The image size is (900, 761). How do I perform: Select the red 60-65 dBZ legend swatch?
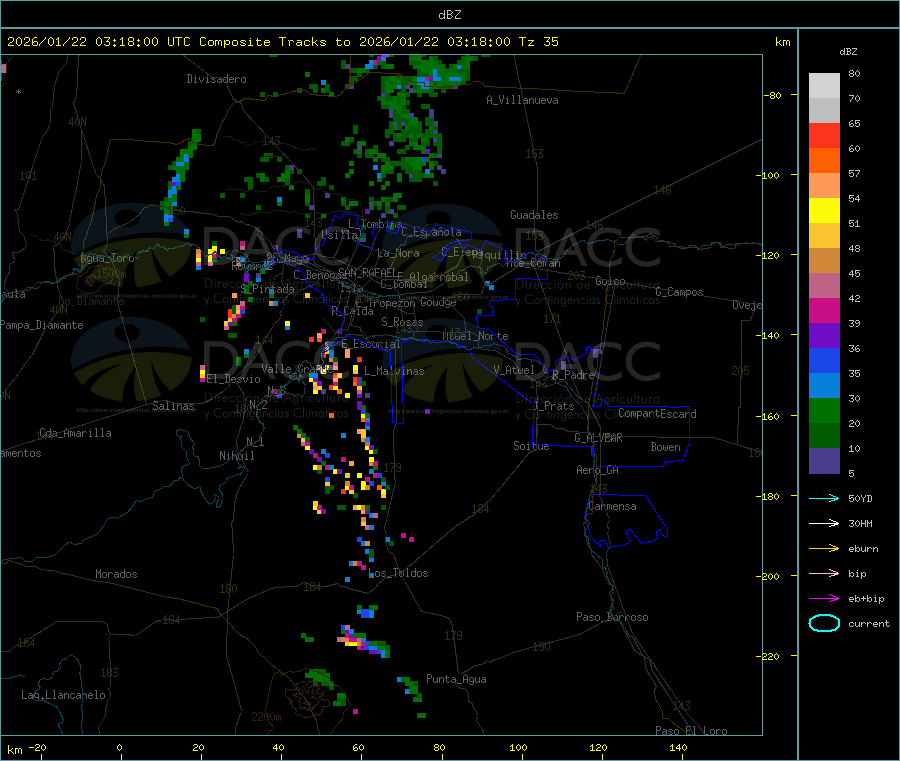click(x=824, y=135)
